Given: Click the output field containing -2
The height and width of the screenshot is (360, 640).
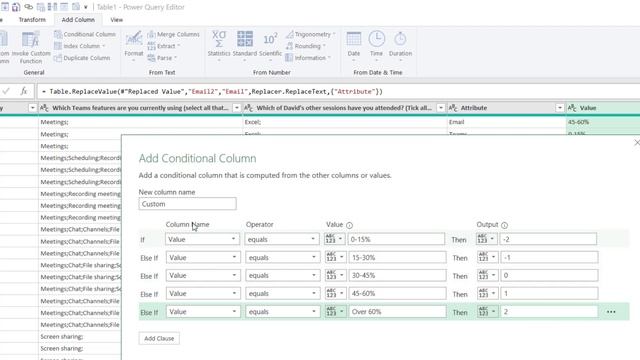Looking at the screenshot, I should point(548,239).
